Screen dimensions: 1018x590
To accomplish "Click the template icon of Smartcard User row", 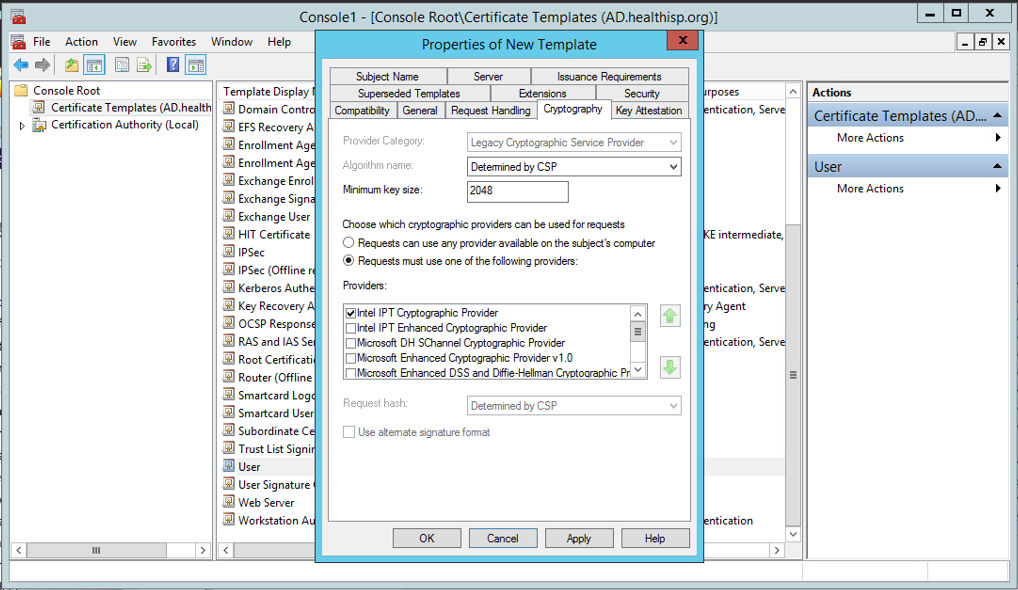I will 229,413.
